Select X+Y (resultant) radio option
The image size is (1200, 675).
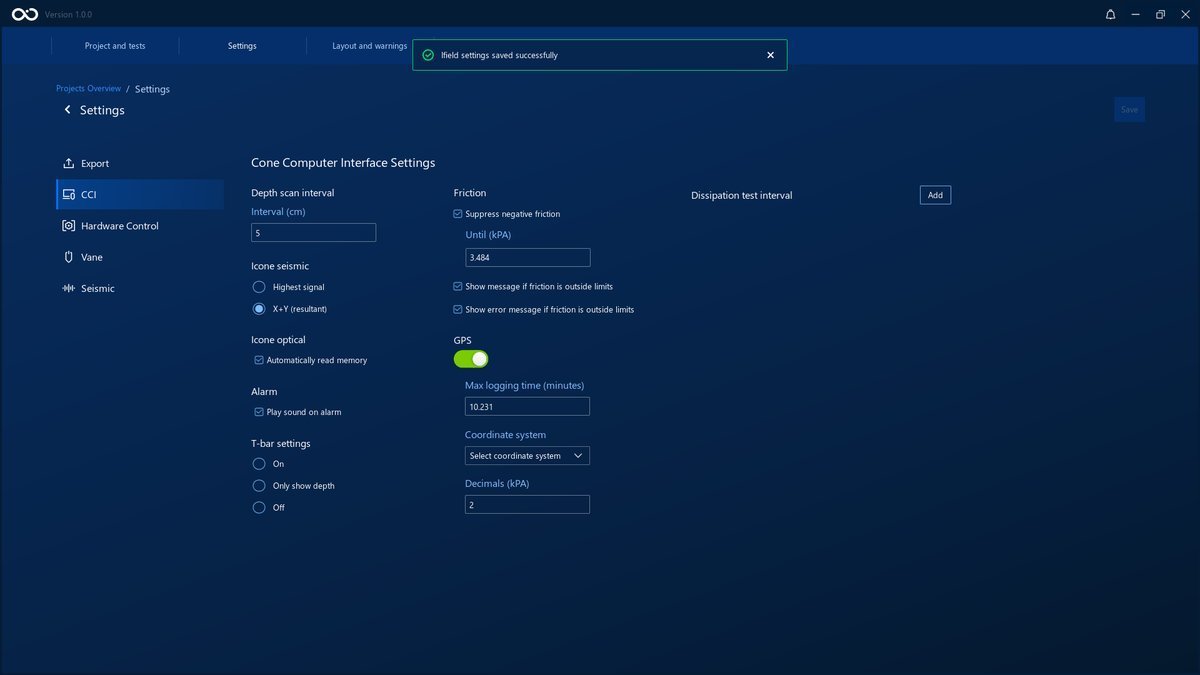pos(259,309)
